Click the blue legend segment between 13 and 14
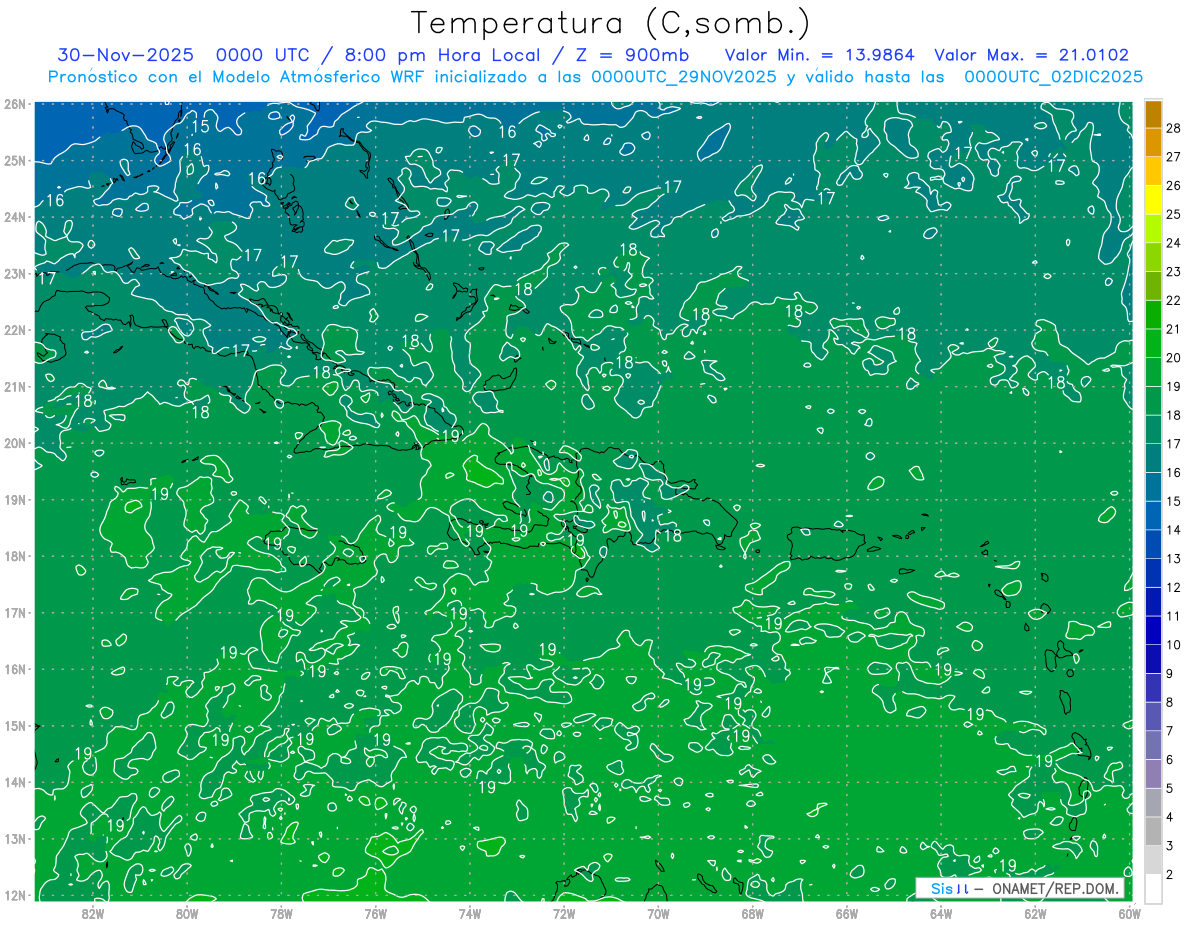Viewport: 1200px width, 927px height. pyautogui.click(x=1153, y=545)
